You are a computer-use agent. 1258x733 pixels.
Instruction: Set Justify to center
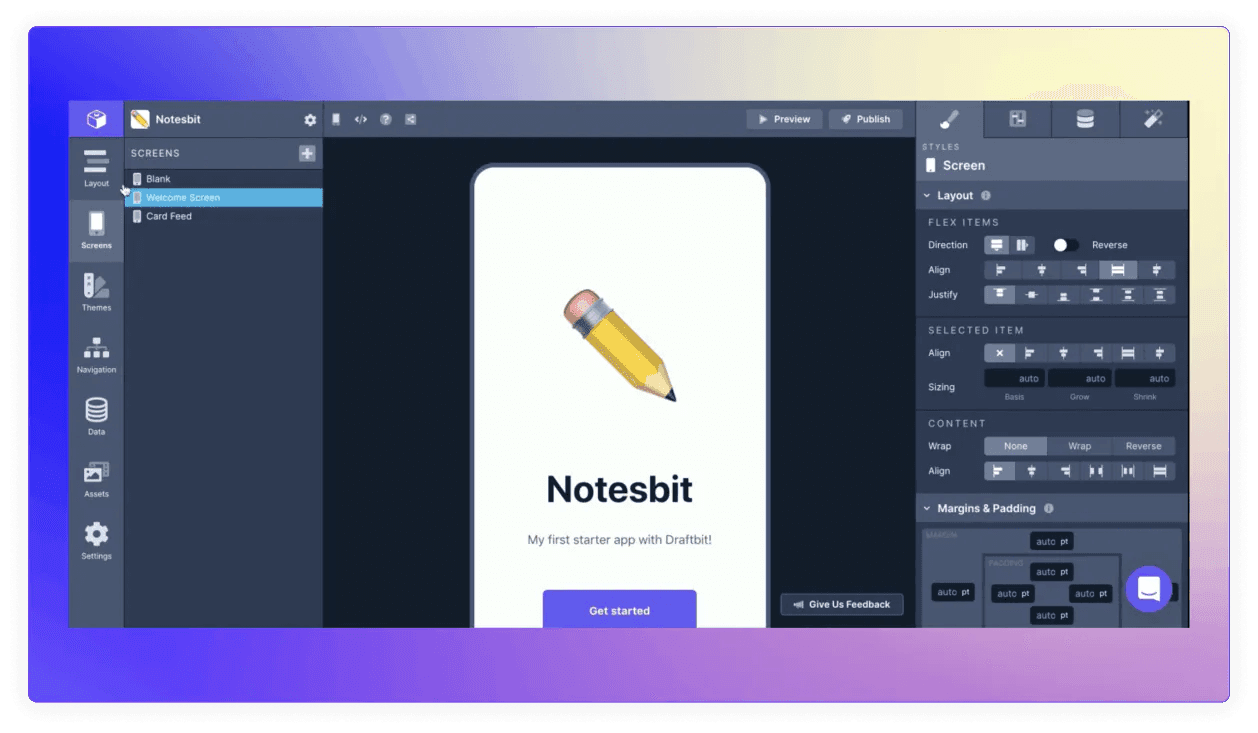tap(1032, 295)
